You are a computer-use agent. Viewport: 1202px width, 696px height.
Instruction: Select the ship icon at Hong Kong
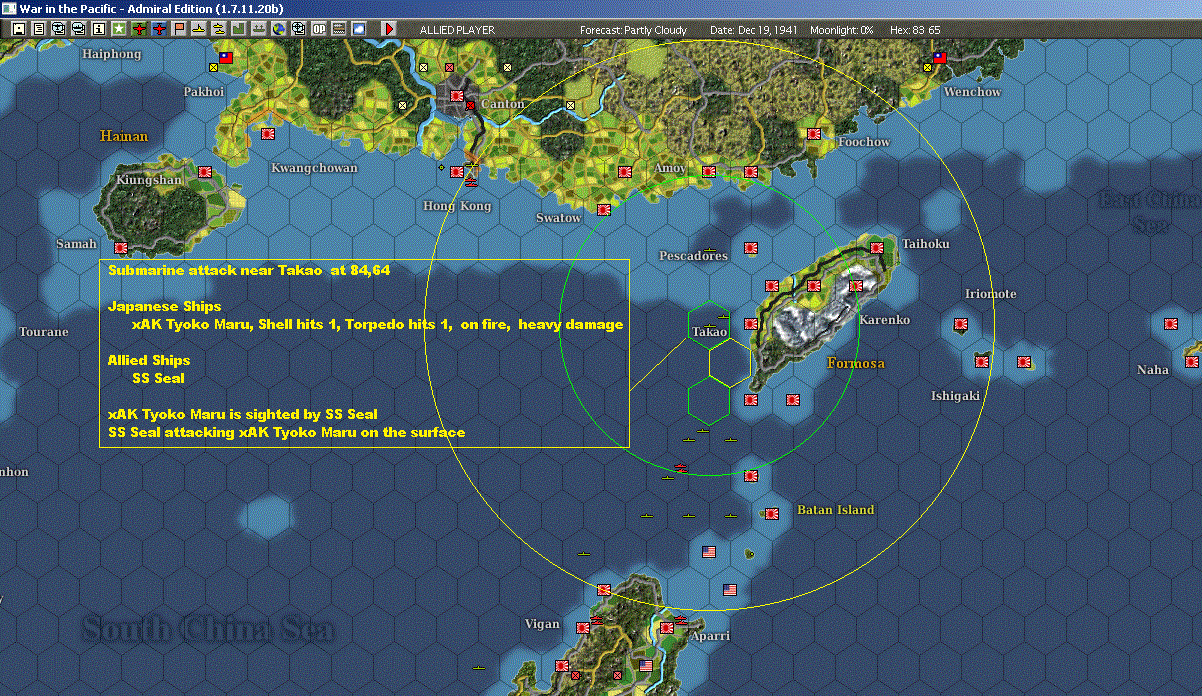pyautogui.click(x=472, y=182)
